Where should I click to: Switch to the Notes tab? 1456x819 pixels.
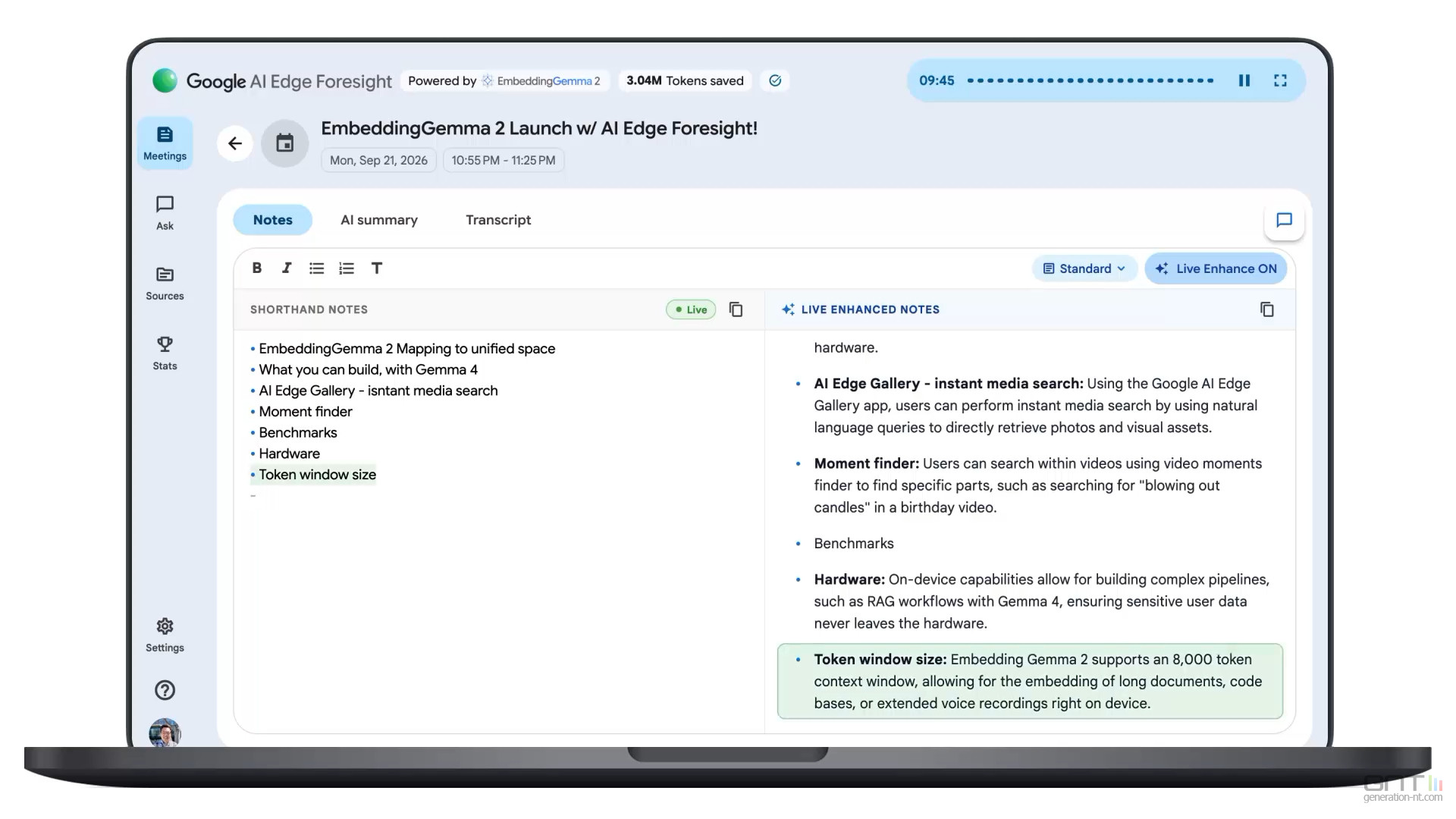coord(272,220)
